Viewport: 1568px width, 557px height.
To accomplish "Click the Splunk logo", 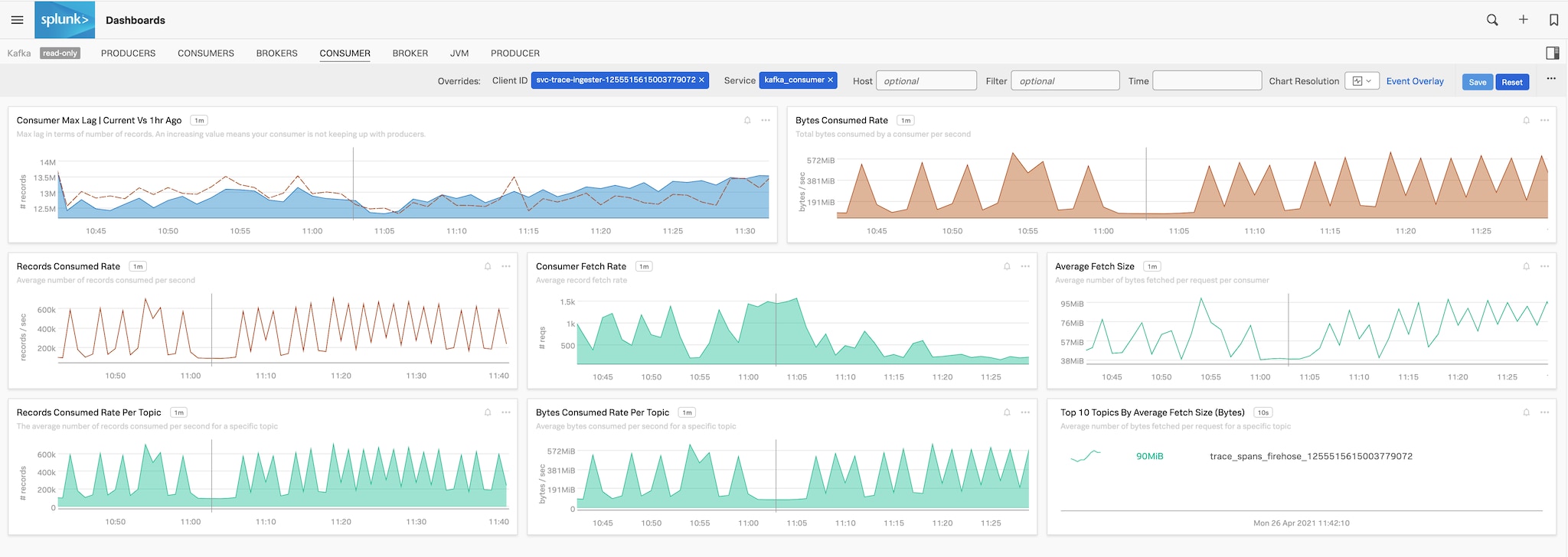I will (x=65, y=20).
